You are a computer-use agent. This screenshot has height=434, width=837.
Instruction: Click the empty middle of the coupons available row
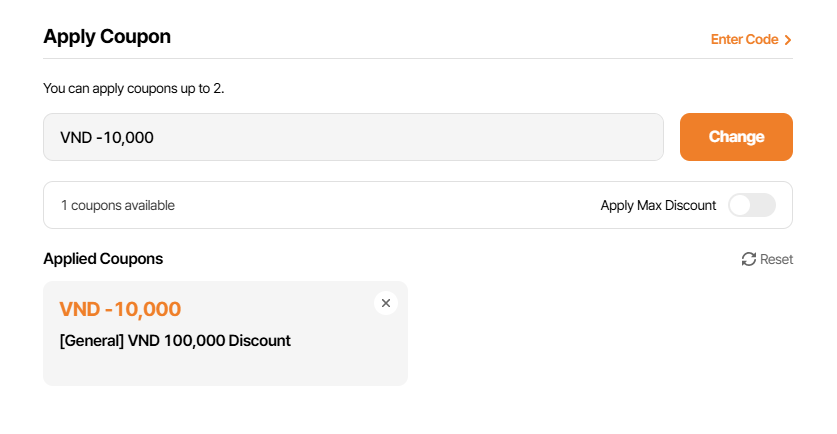click(x=390, y=205)
